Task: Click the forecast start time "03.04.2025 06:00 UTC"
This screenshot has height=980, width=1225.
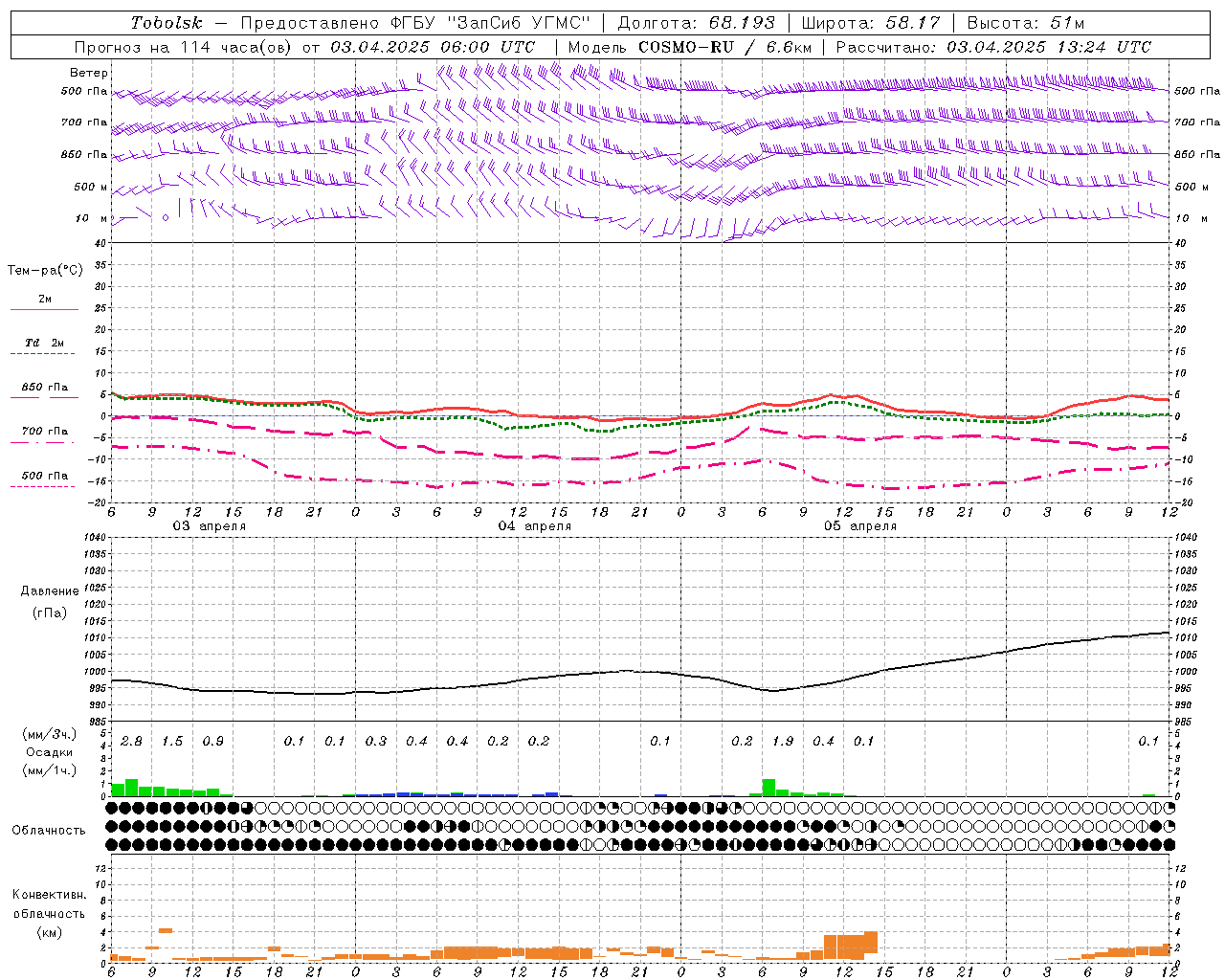Action: [433, 47]
